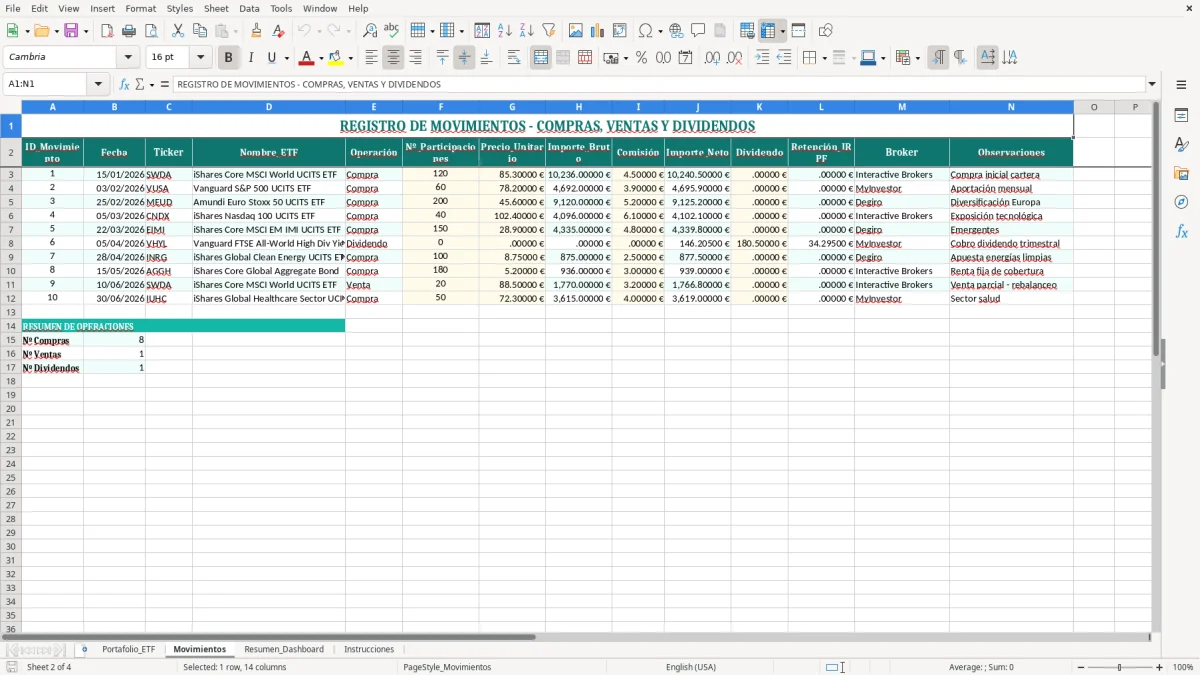1200x675 pixels.
Task: Format as Date icon
Action: [x=685, y=58]
